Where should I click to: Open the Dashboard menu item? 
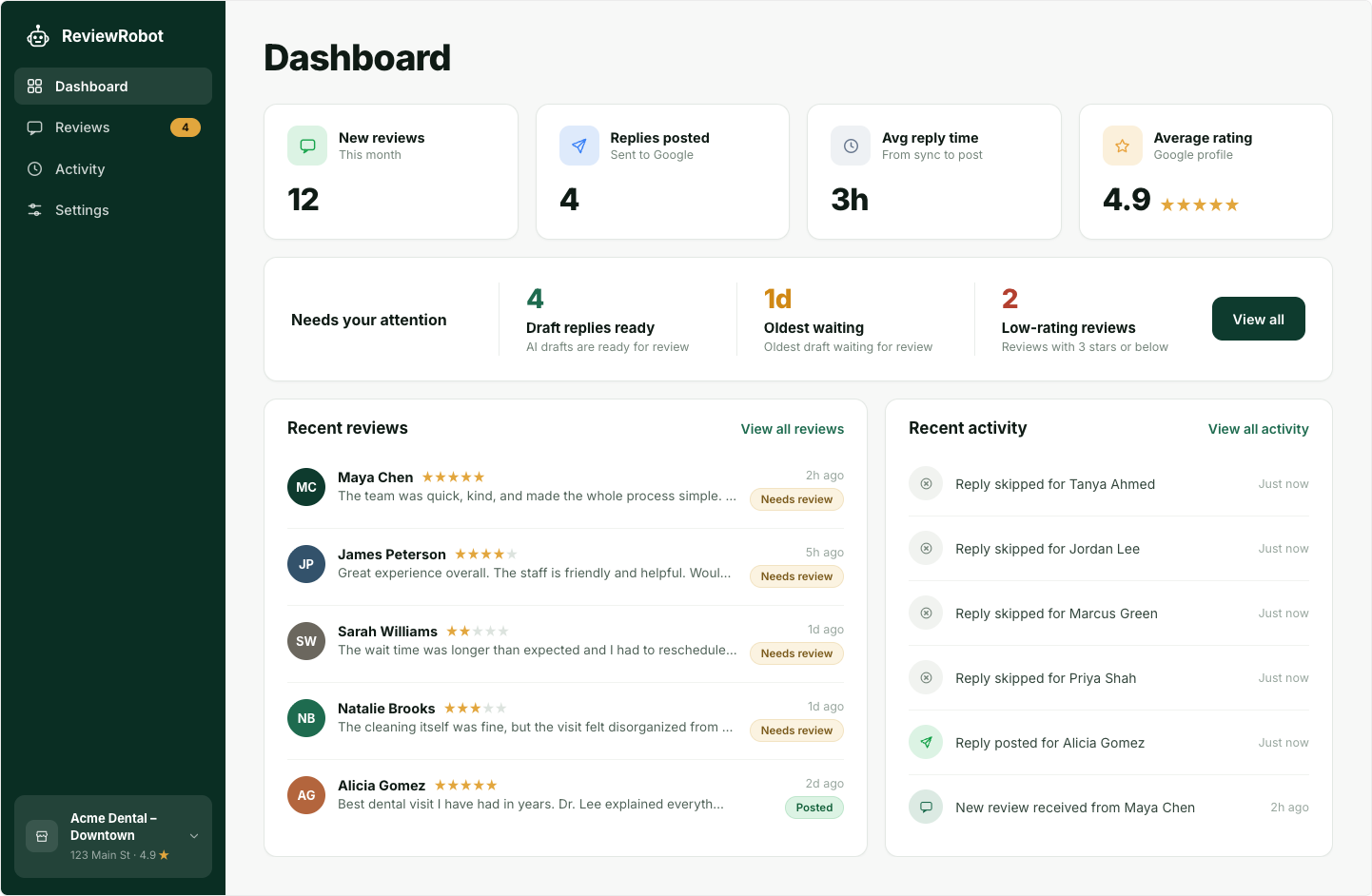(113, 87)
